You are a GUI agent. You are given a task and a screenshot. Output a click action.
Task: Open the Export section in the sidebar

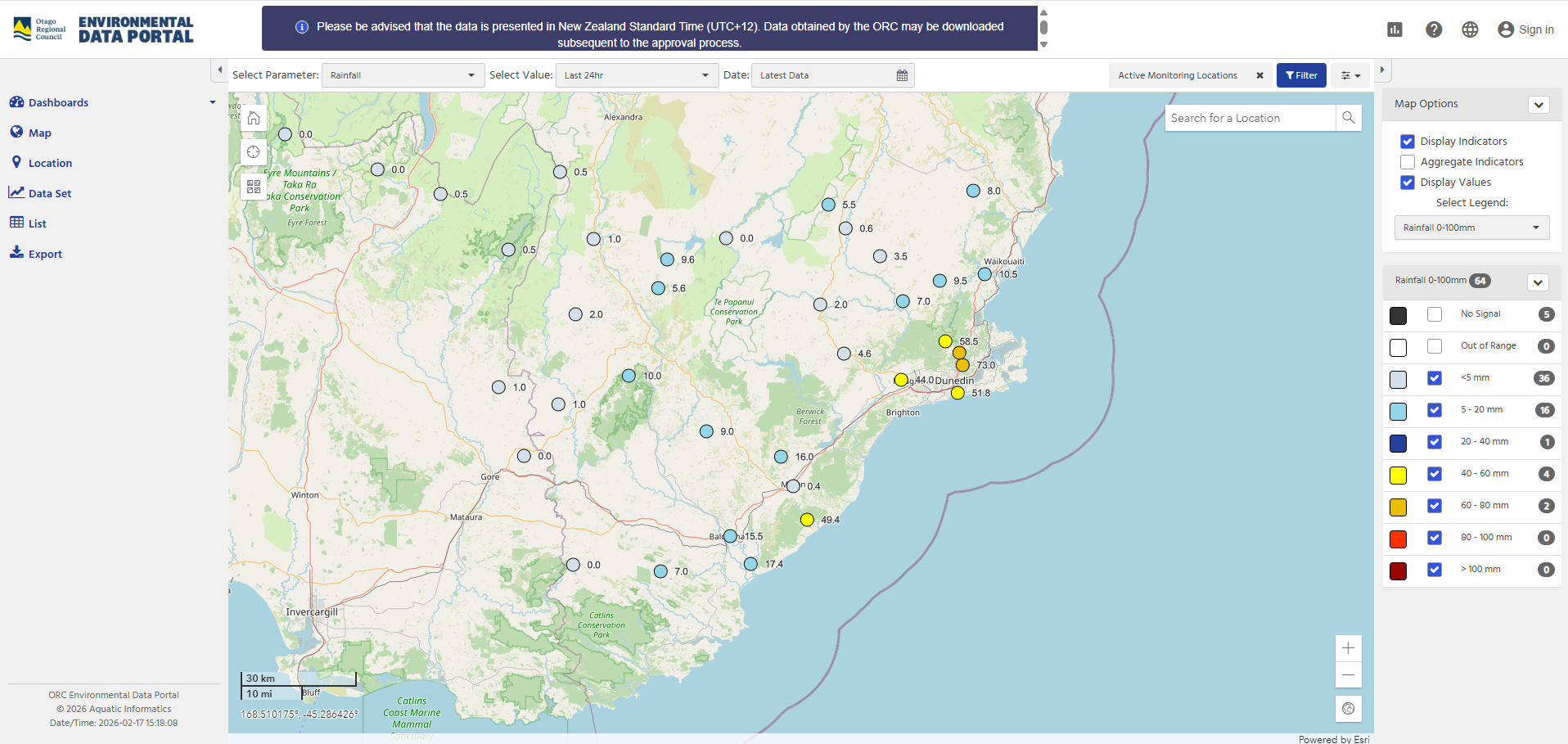click(45, 253)
